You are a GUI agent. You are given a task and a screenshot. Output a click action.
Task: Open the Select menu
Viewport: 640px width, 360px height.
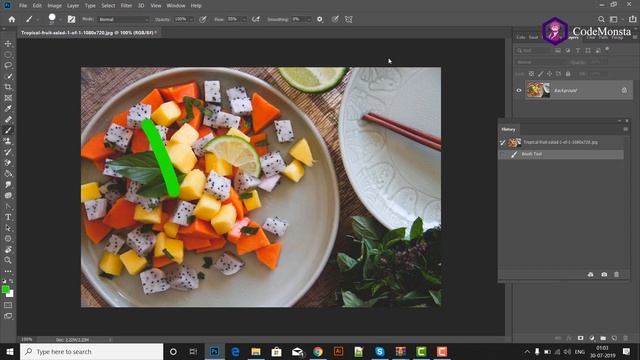tap(108, 6)
